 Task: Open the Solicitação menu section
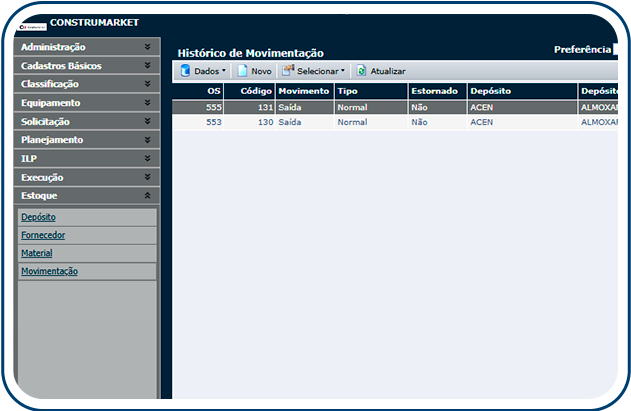(87, 121)
